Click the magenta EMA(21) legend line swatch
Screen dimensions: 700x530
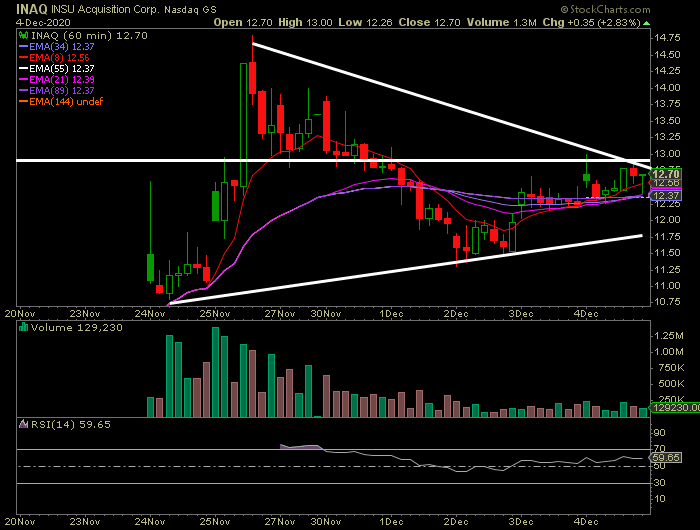coord(24,79)
